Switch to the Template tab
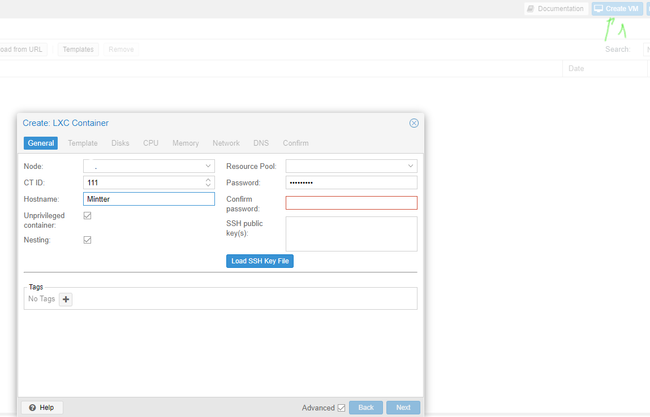The height and width of the screenshot is (417, 650). click(83, 143)
